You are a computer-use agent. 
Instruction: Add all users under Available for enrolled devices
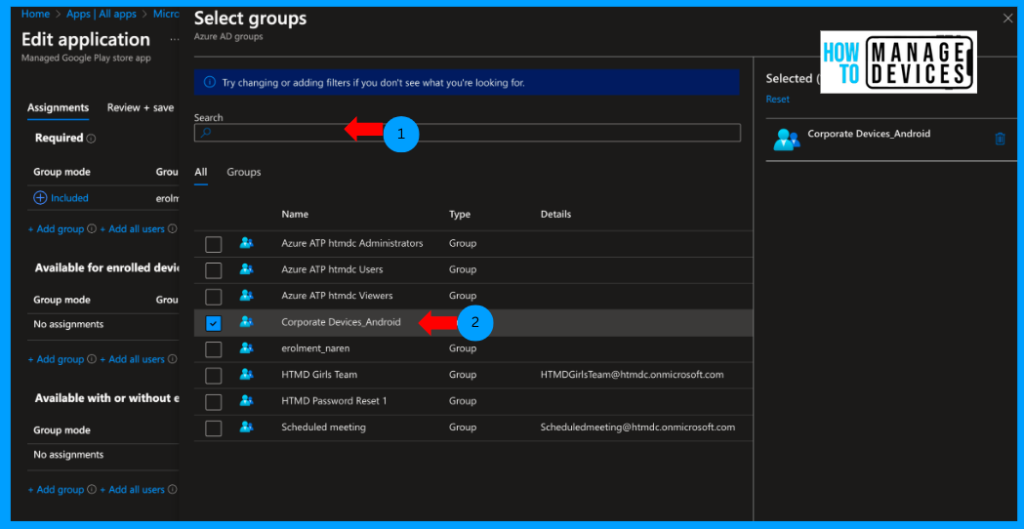(x=133, y=359)
